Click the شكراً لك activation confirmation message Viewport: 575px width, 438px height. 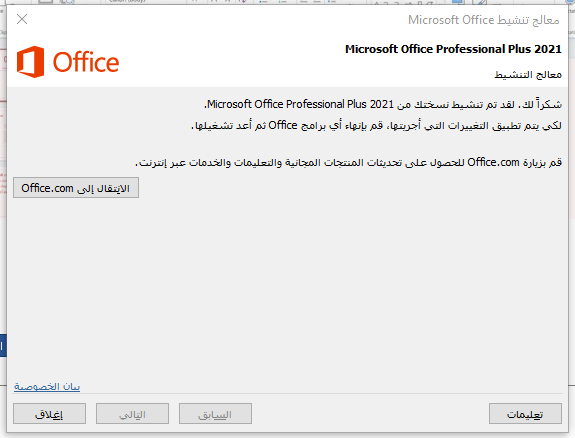[x=383, y=104]
